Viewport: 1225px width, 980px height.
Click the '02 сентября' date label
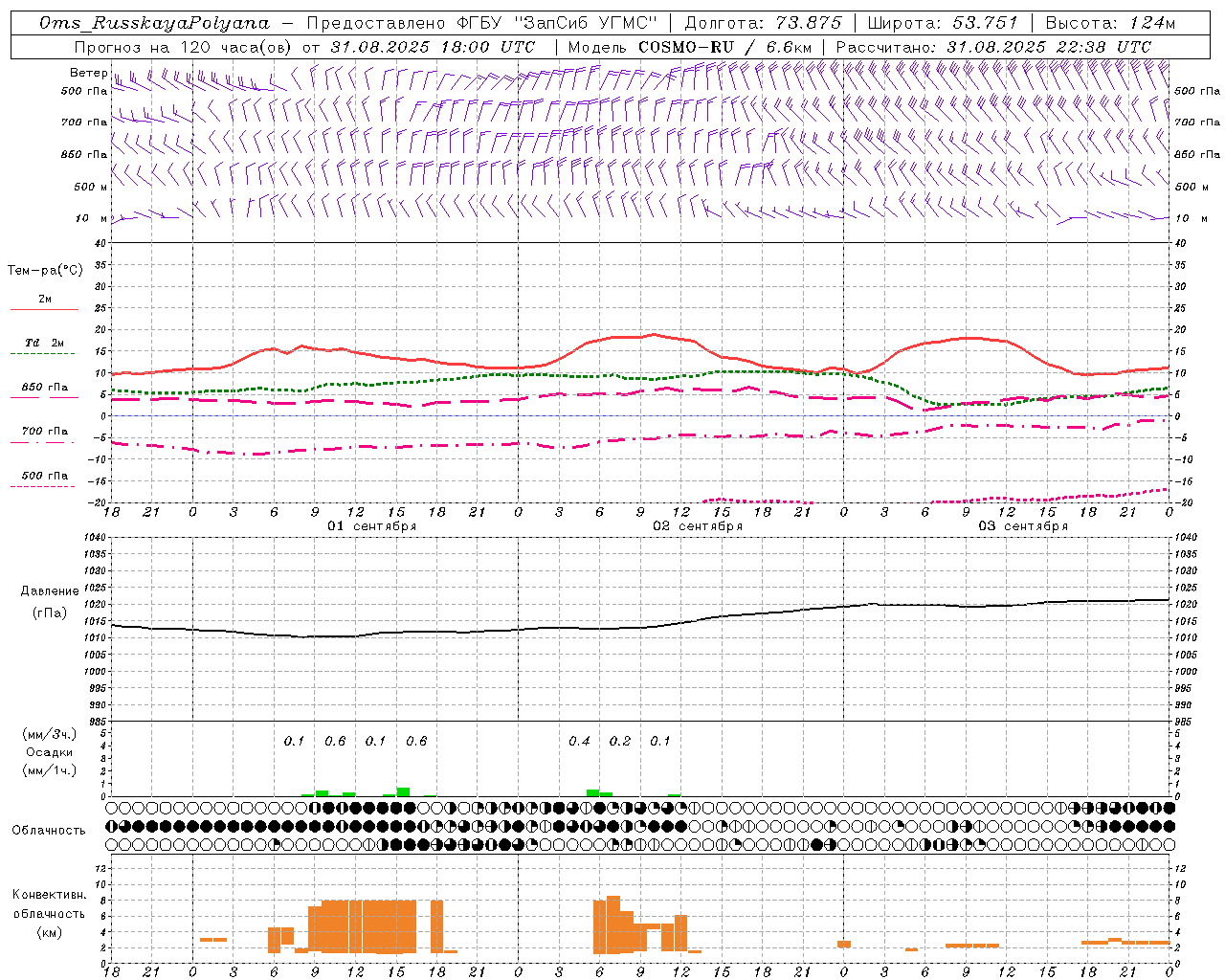pyautogui.click(x=698, y=526)
